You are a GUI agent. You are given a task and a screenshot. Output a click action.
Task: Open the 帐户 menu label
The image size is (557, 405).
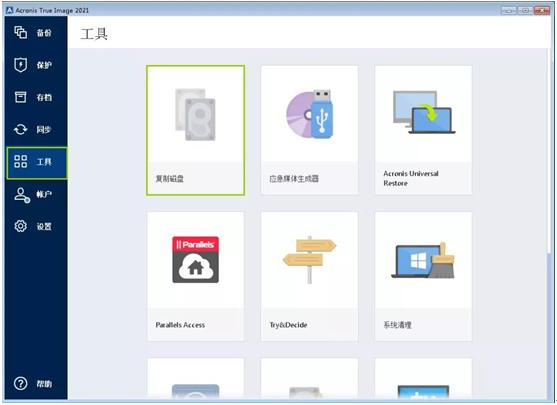(44, 194)
